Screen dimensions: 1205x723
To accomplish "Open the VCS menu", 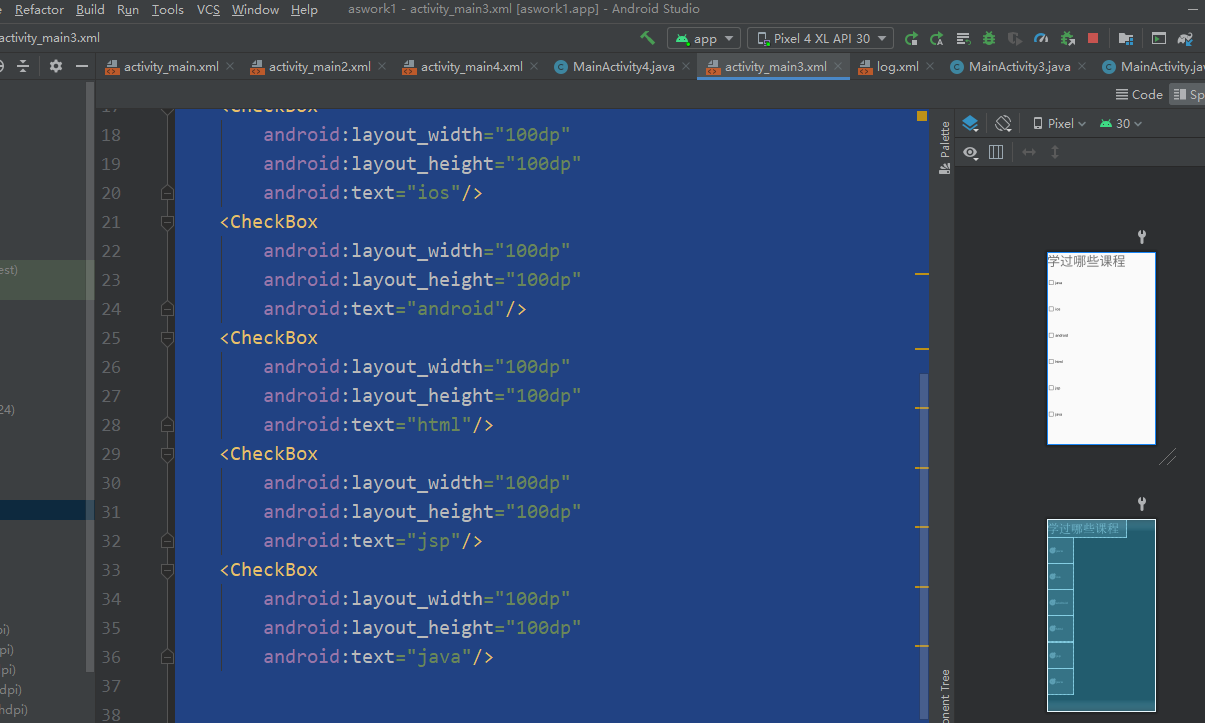I will click(x=208, y=9).
